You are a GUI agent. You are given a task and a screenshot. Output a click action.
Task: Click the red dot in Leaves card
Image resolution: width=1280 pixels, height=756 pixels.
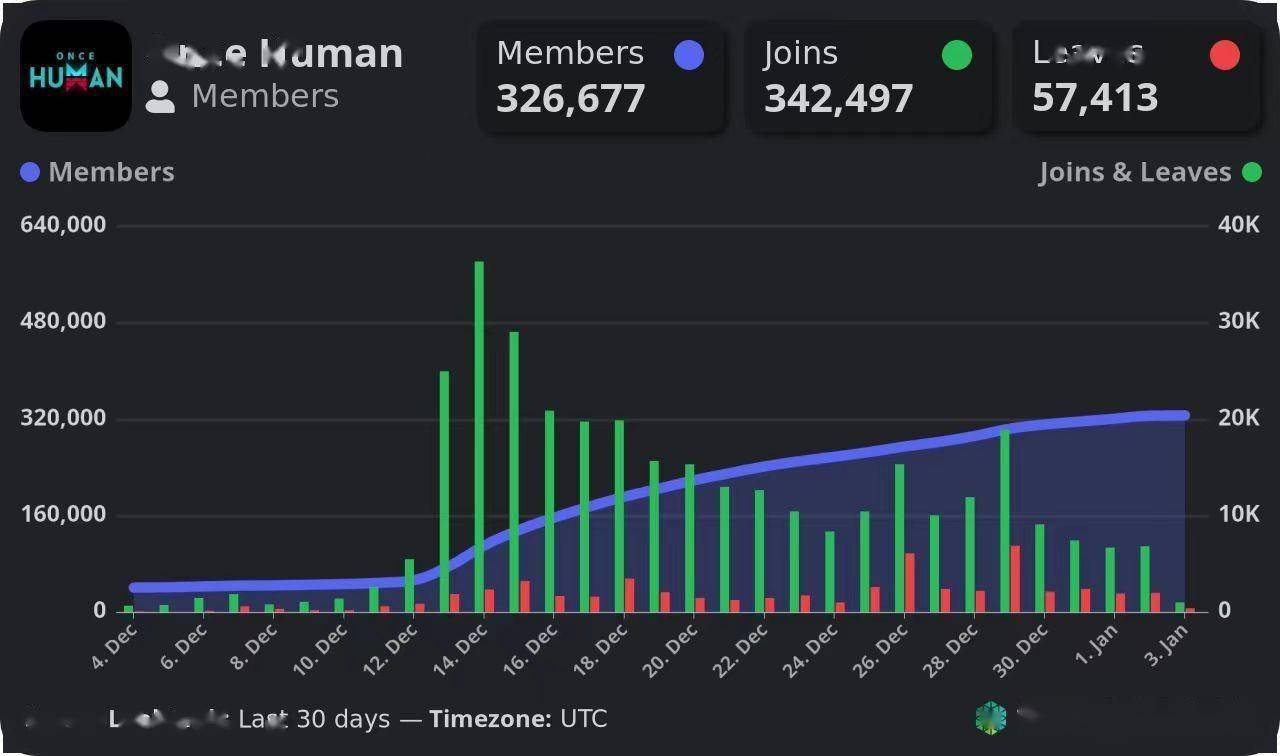coord(1225,55)
